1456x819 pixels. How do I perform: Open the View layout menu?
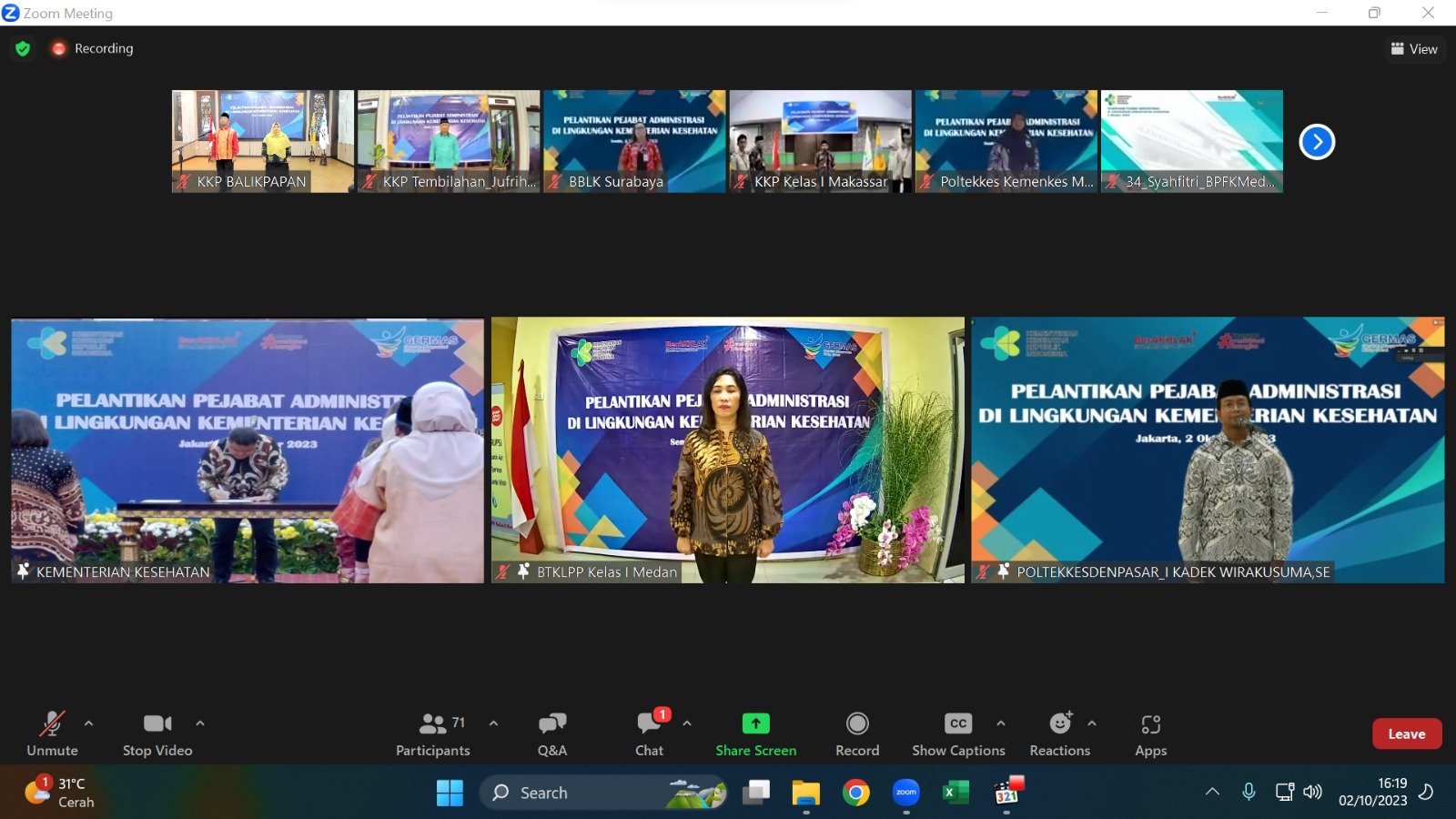coord(1414,49)
